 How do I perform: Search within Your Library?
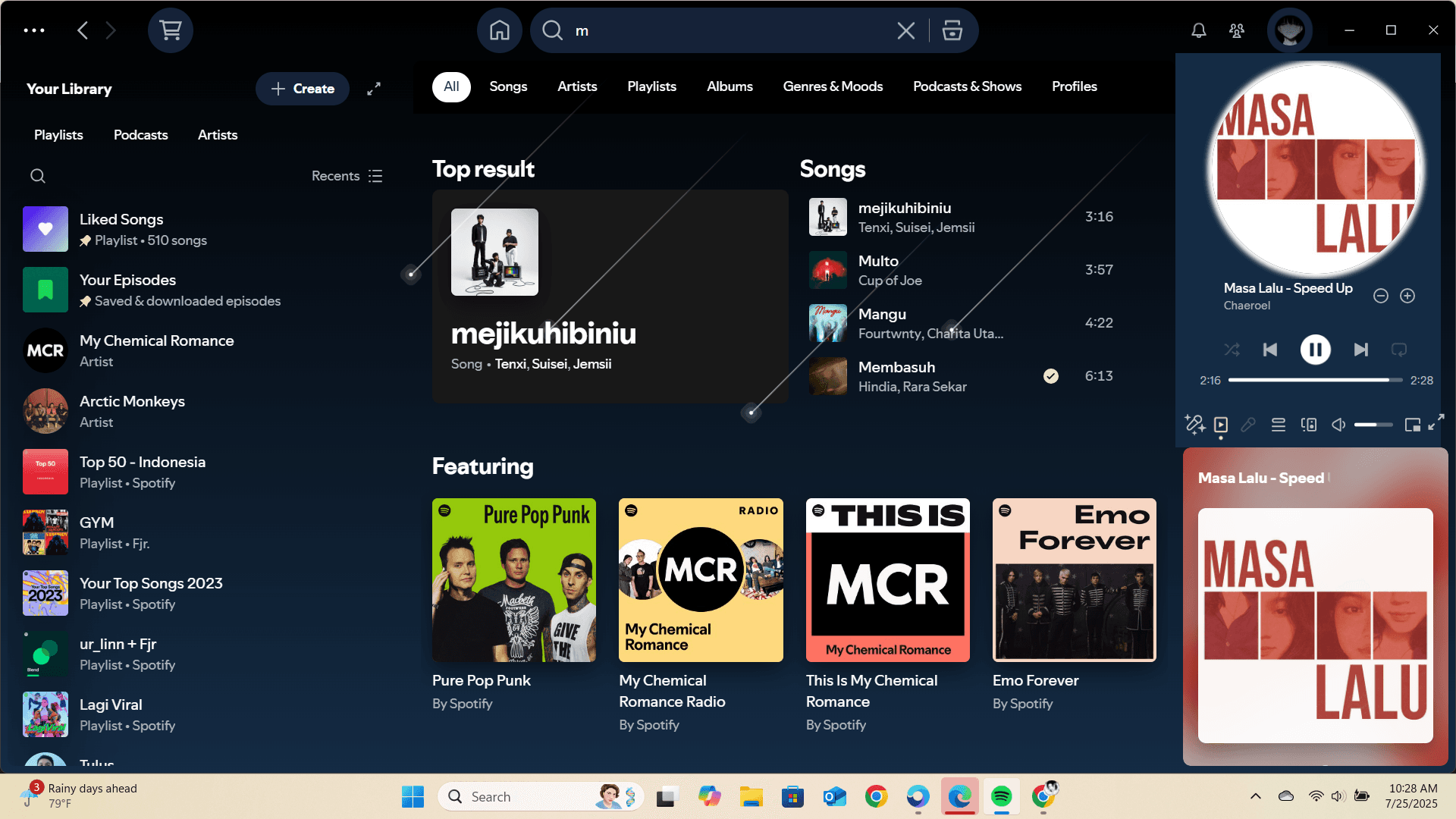pyautogui.click(x=38, y=176)
